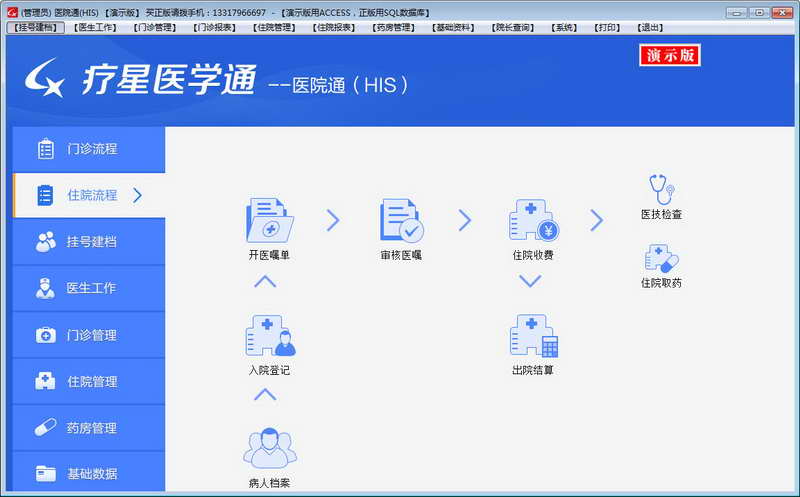Viewport: 800px width, 497px height.
Task: Click arrow between 开医嘱单 and 审核医嘱
Action: coord(333,220)
